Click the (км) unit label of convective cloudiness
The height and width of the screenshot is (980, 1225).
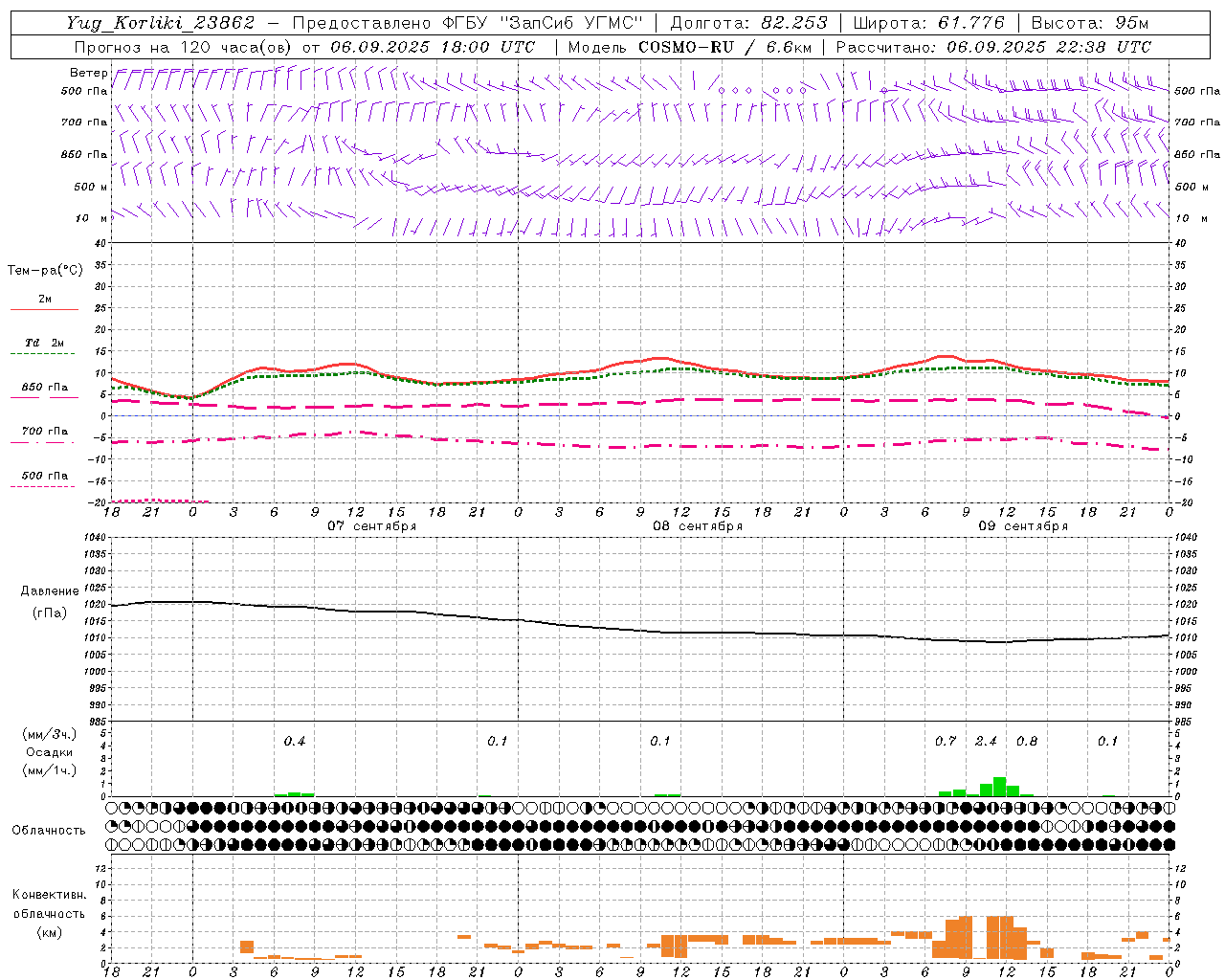click(49, 932)
